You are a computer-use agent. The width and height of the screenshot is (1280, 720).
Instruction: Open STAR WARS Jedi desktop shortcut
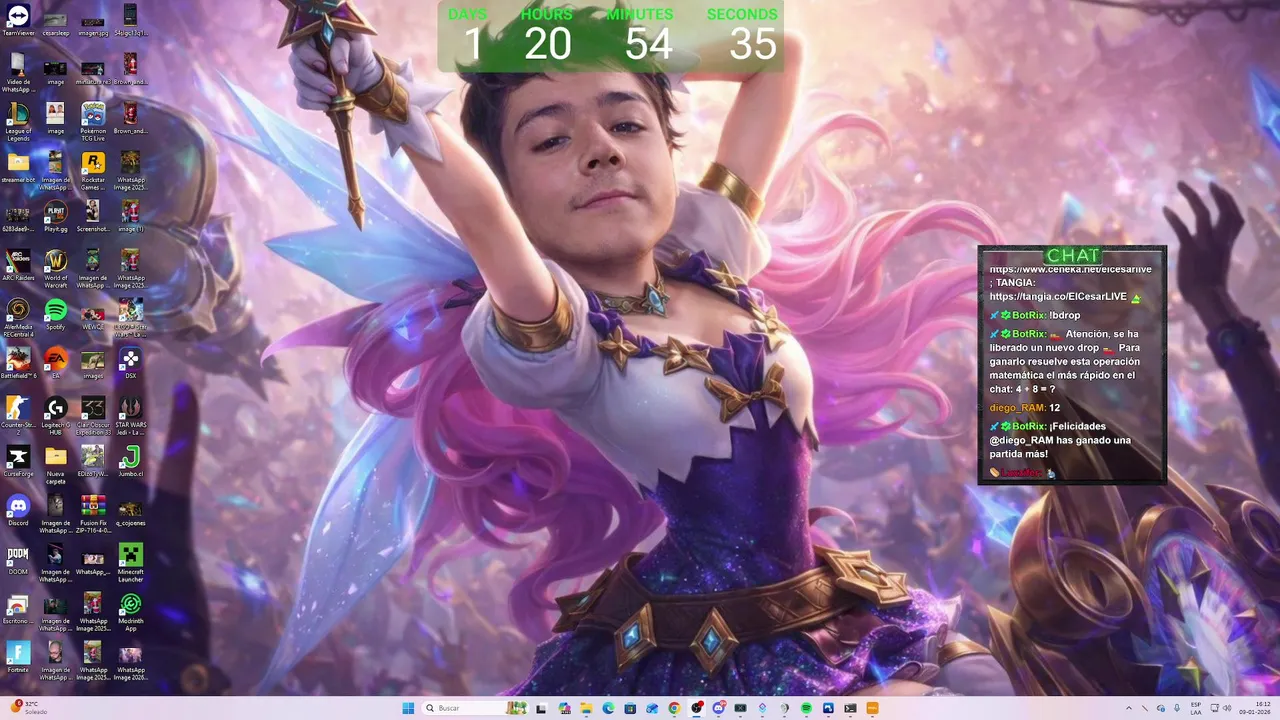[x=130, y=415]
